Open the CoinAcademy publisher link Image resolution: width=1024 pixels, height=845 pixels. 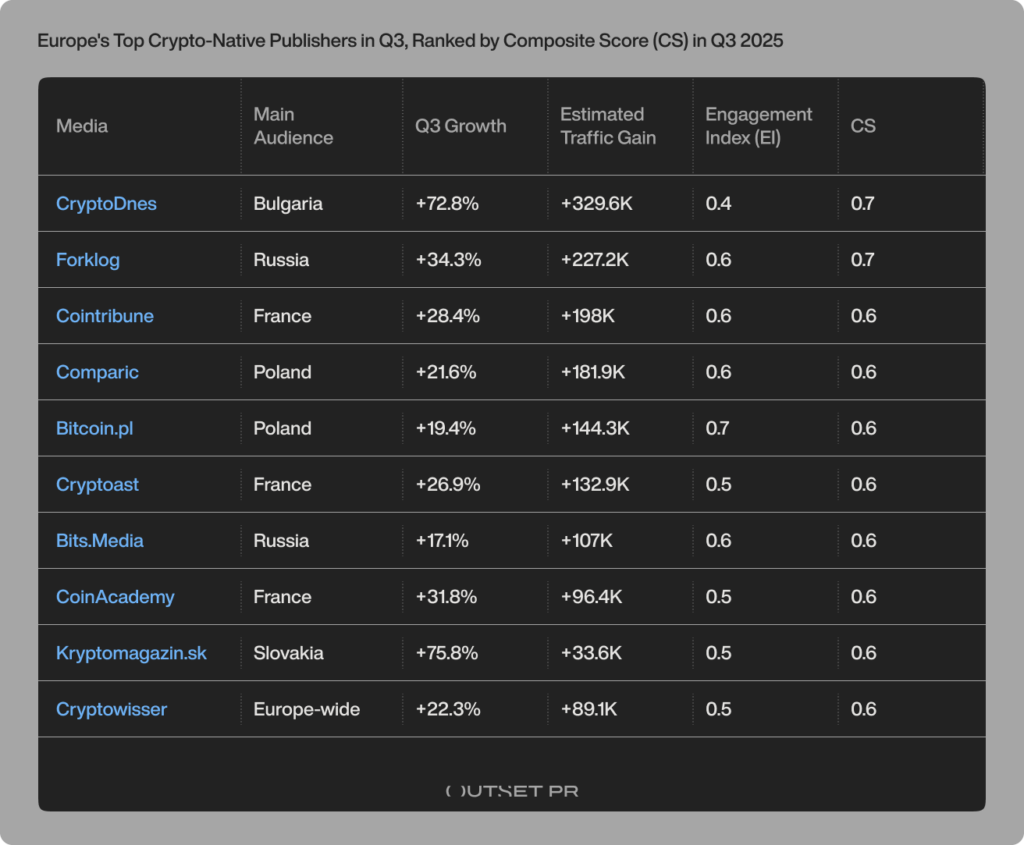click(x=115, y=596)
